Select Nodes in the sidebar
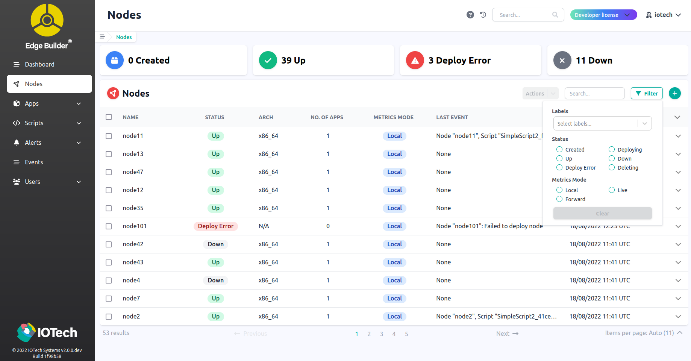 click(49, 84)
